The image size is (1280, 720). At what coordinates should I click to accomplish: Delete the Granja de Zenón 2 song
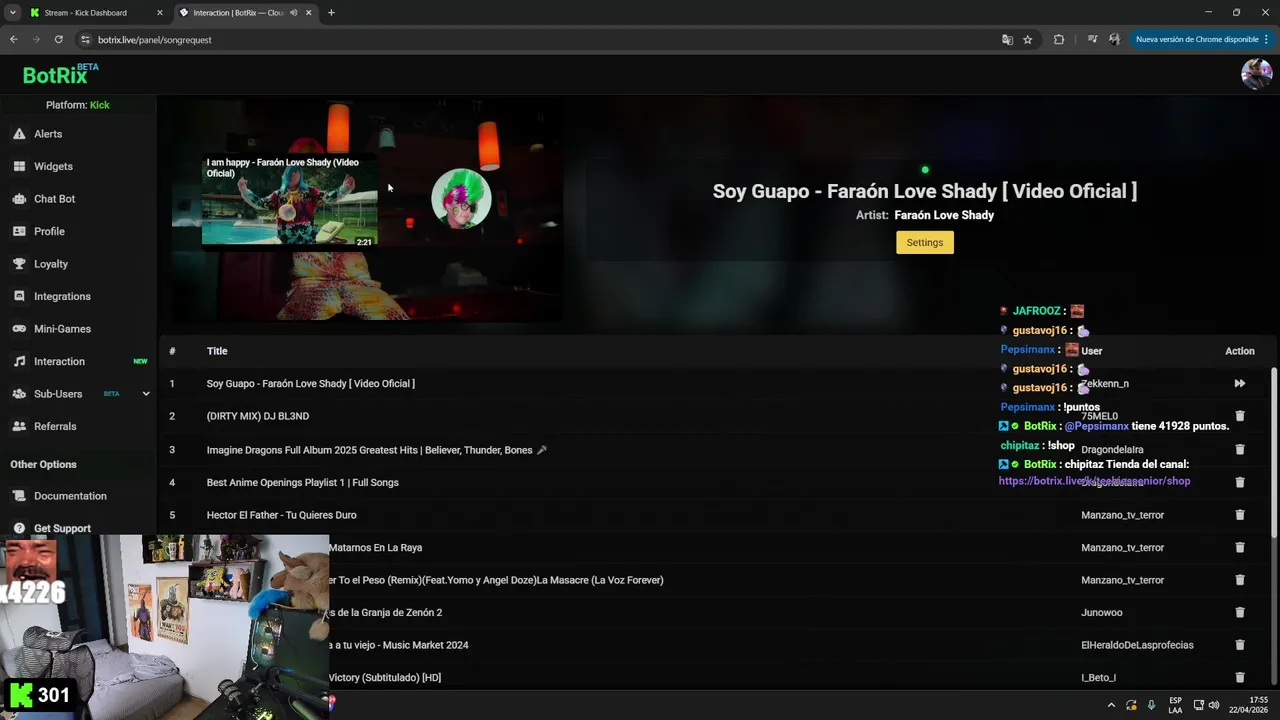click(x=1240, y=612)
